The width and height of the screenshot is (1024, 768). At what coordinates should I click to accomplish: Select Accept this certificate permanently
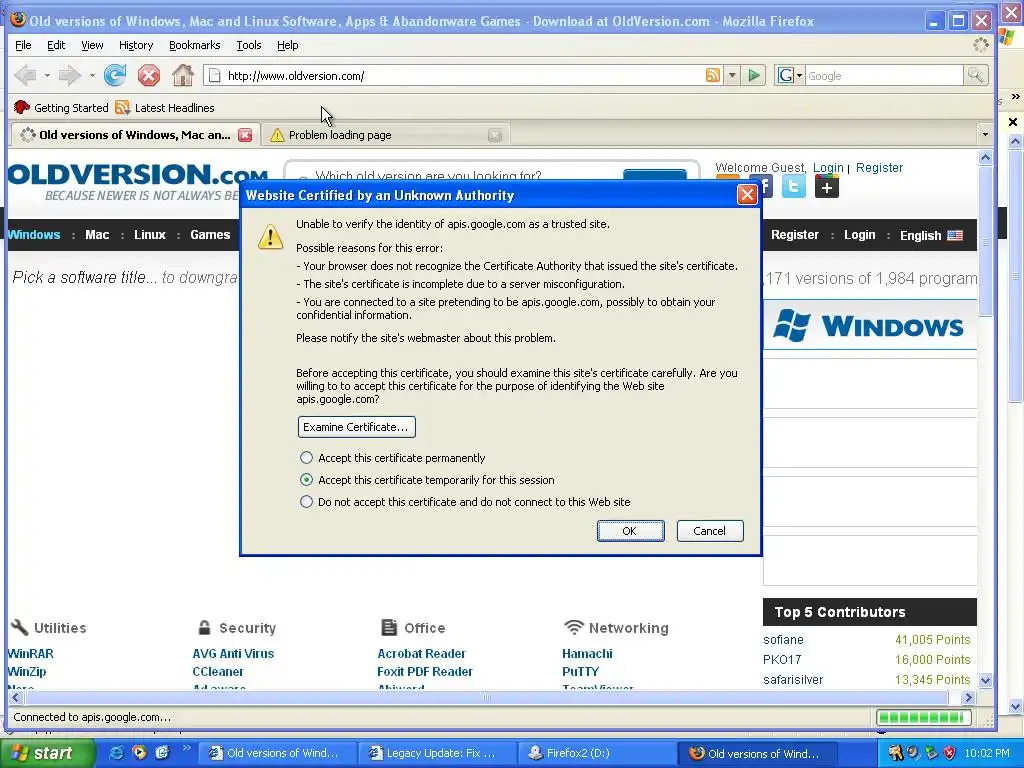click(306, 458)
